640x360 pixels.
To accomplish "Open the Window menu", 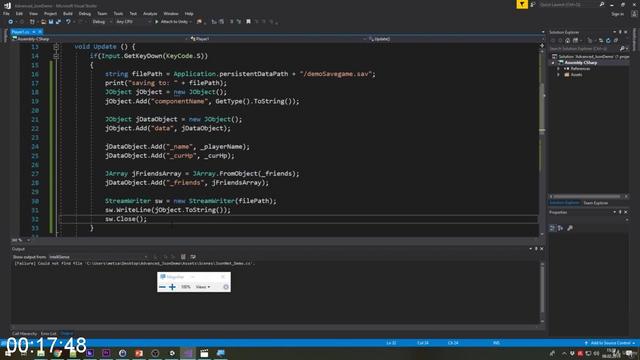I will click(x=171, y=13).
